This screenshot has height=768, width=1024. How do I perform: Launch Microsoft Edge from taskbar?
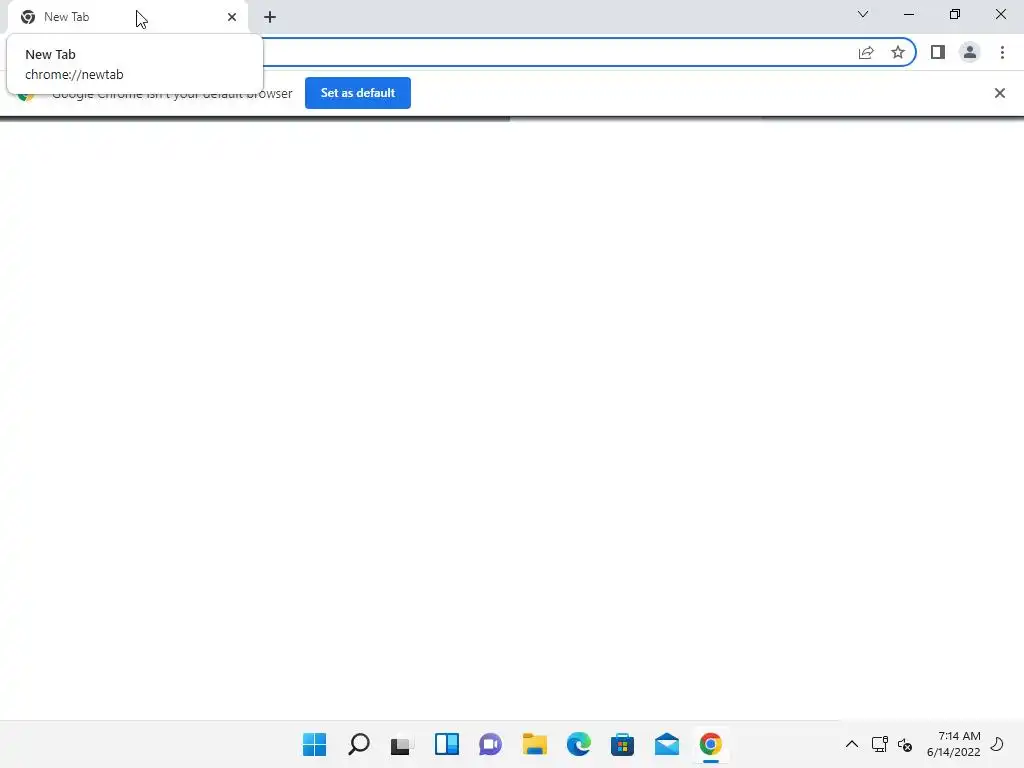pos(579,744)
